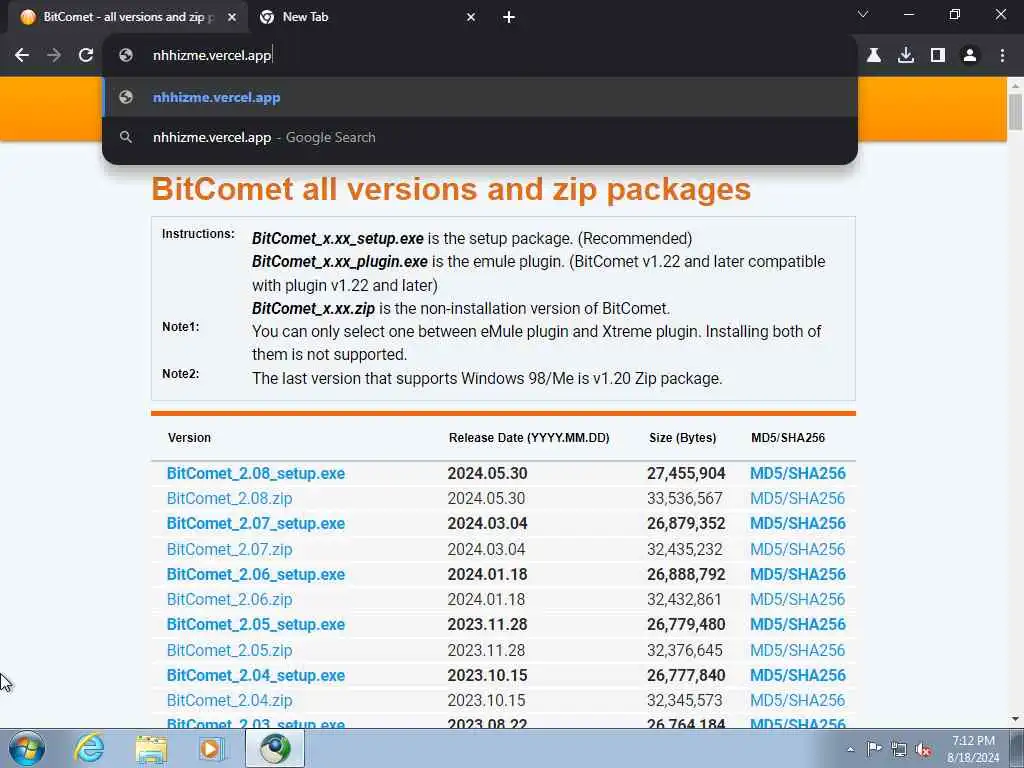Click the 27,455,904 size value
Image resolution: width=1024 pixels, height=768 pixels.
click(686, 473)
